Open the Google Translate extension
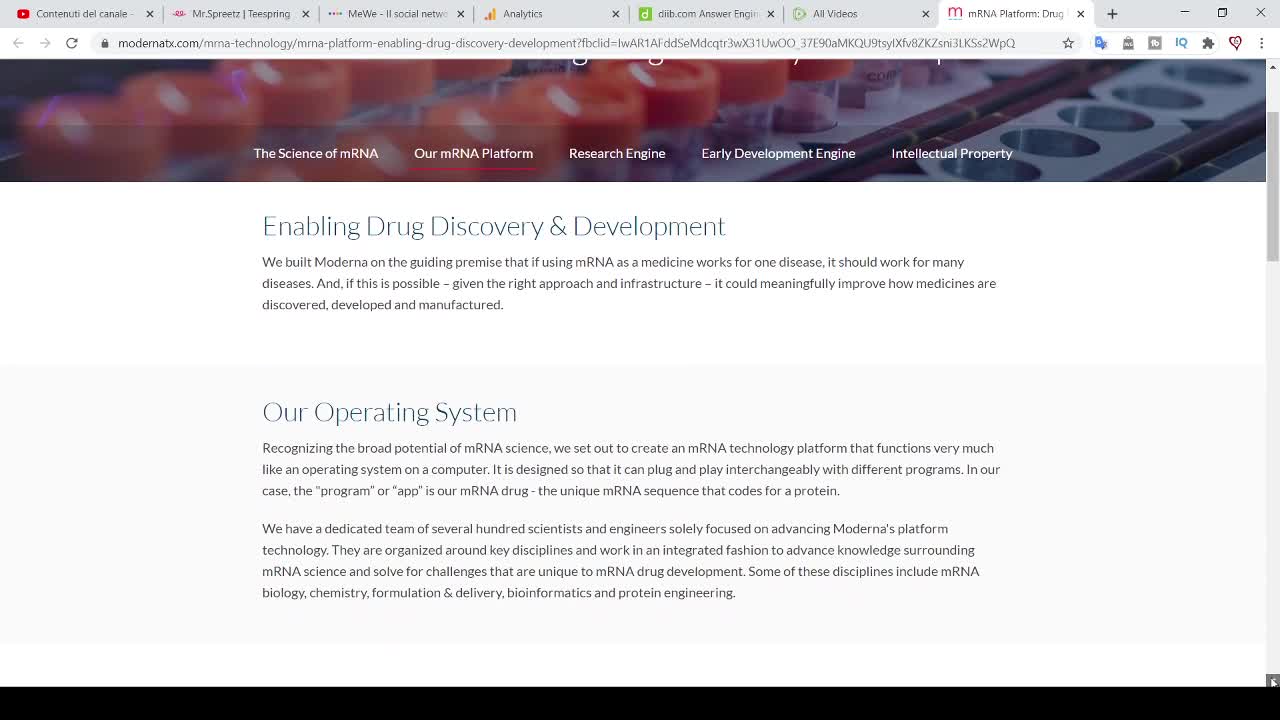 tap(1101, 43)
